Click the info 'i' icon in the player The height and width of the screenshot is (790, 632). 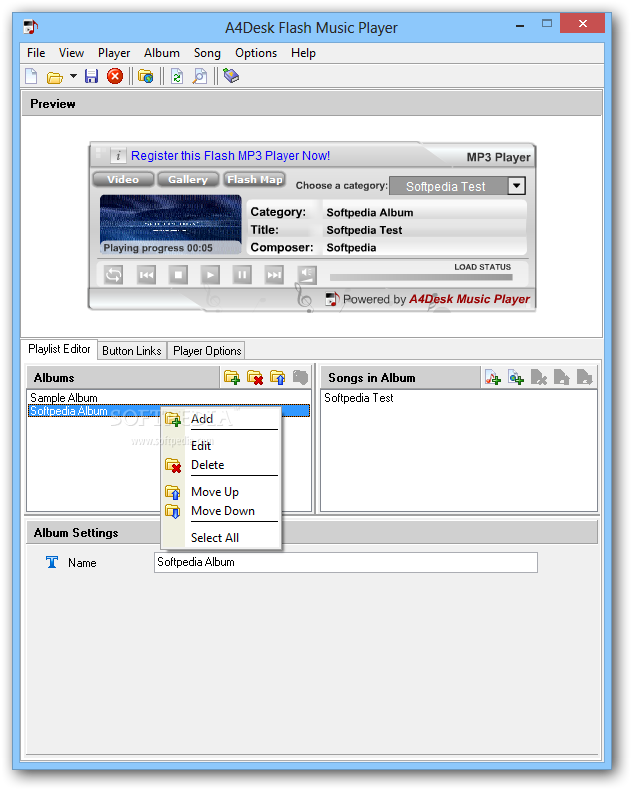(118, 156)
